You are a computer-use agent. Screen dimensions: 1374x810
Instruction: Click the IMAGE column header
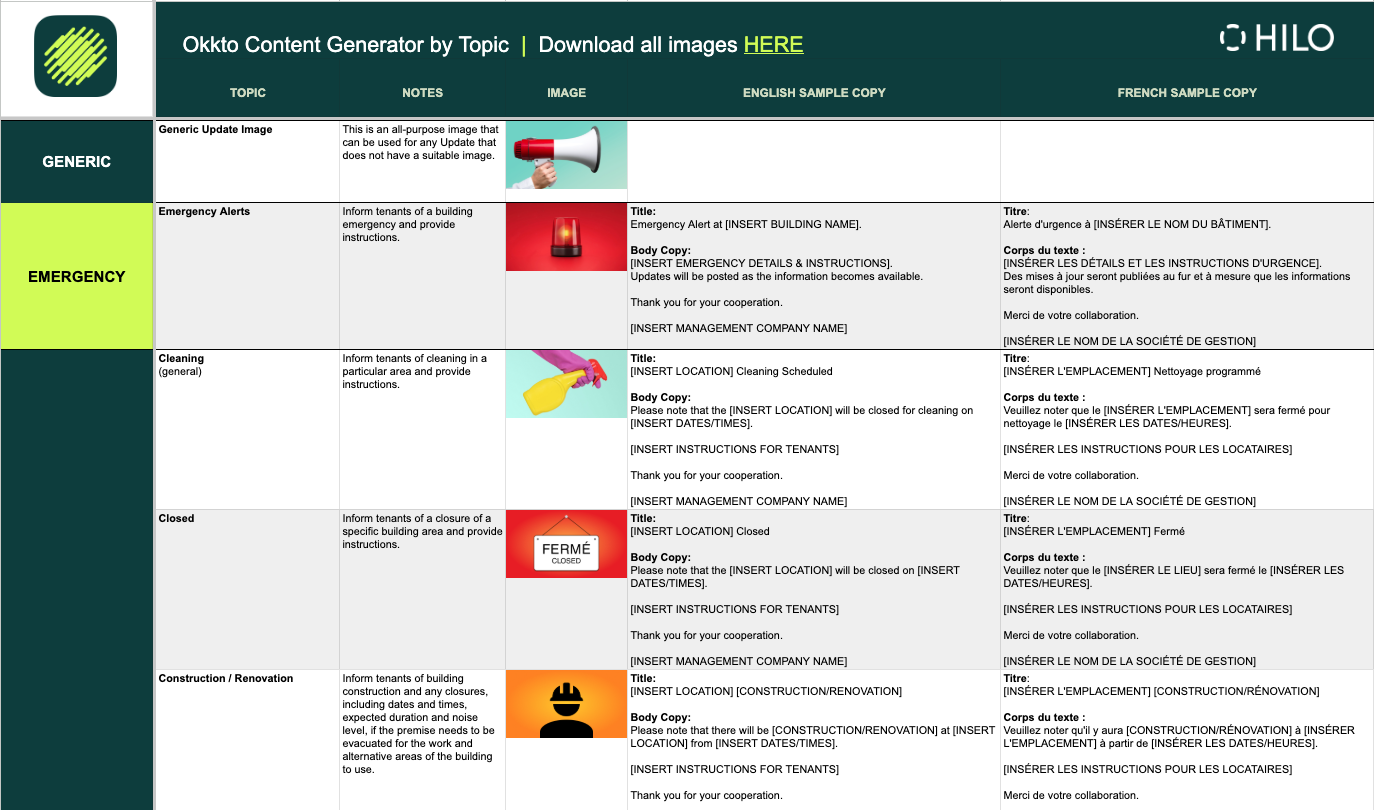(x=566, y=93)
